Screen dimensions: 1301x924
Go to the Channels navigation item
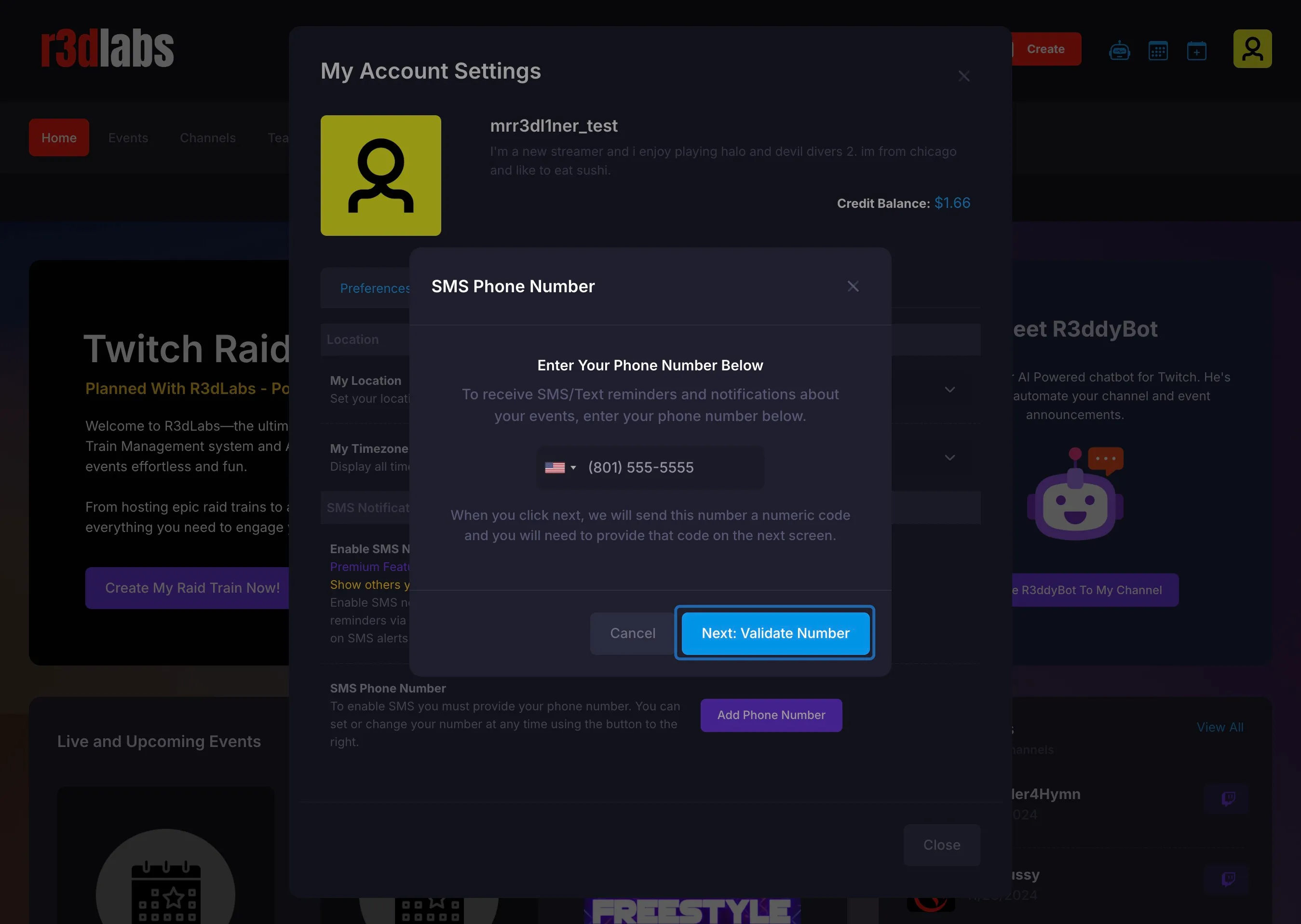208,138
